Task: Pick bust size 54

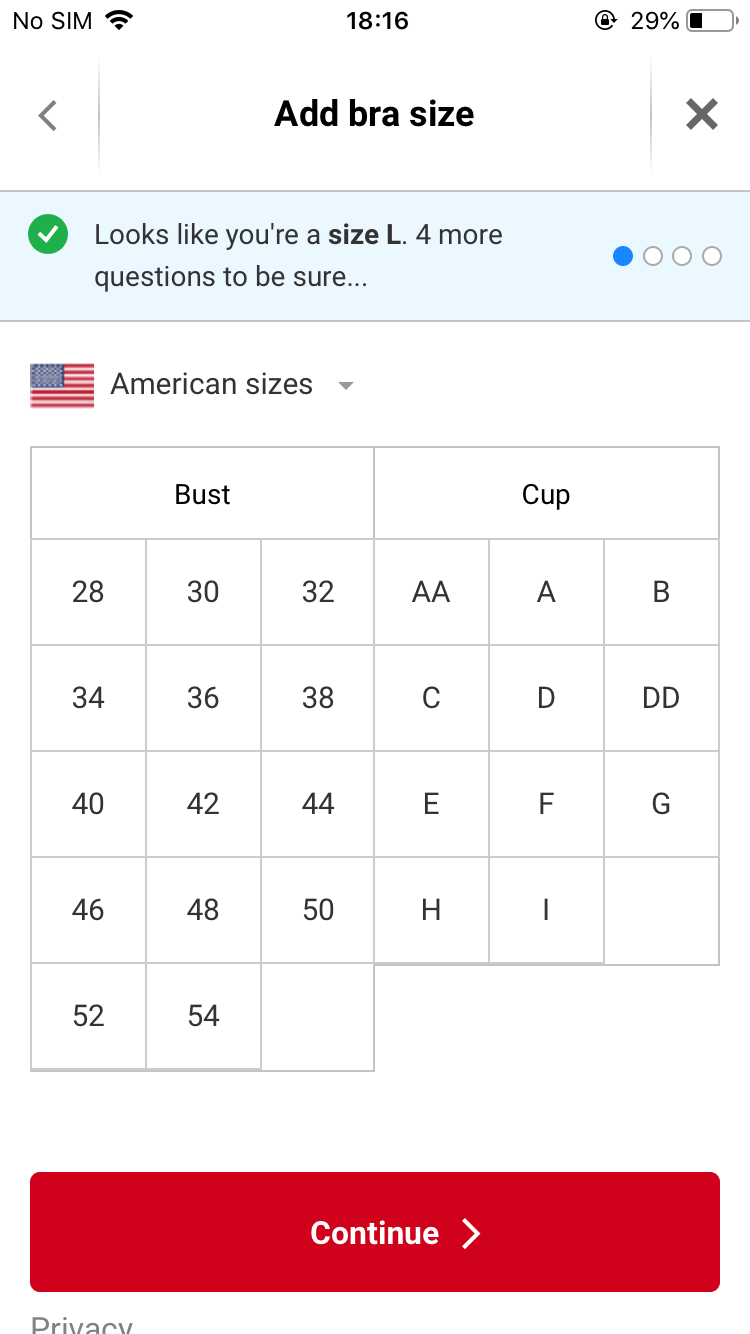Action: click(x=203, y=1016)
